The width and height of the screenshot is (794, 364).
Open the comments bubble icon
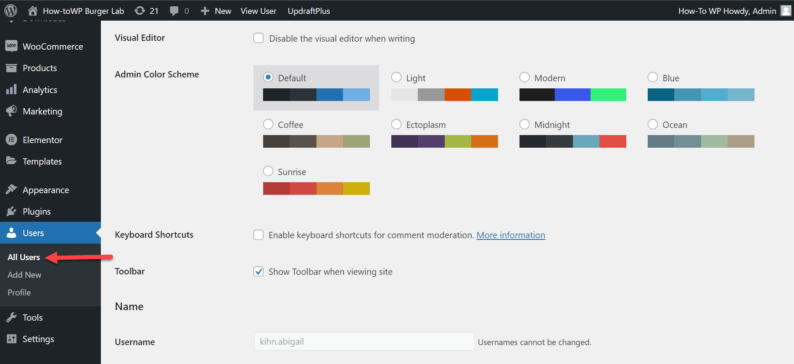pos(174,11)
